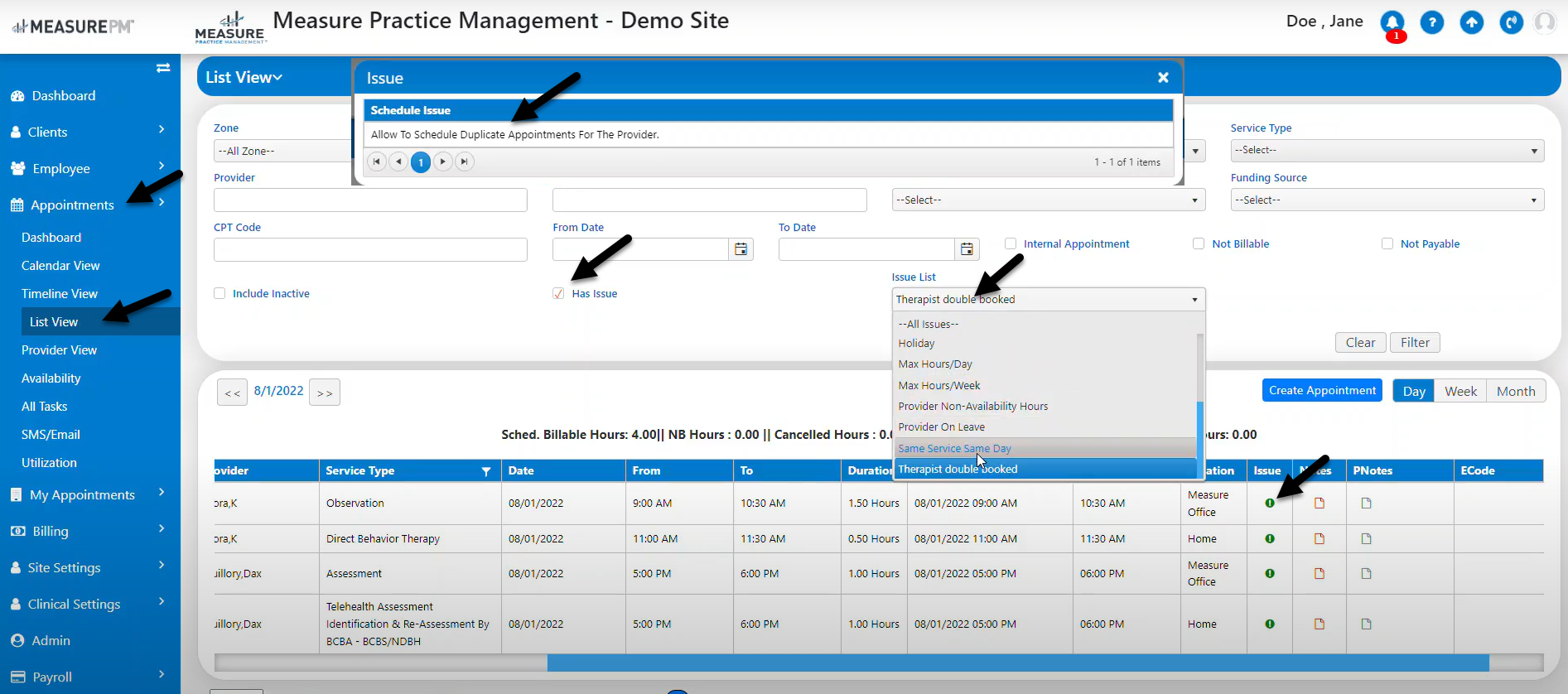
Task: Click the Filter button
Action: coord(1415,343)
